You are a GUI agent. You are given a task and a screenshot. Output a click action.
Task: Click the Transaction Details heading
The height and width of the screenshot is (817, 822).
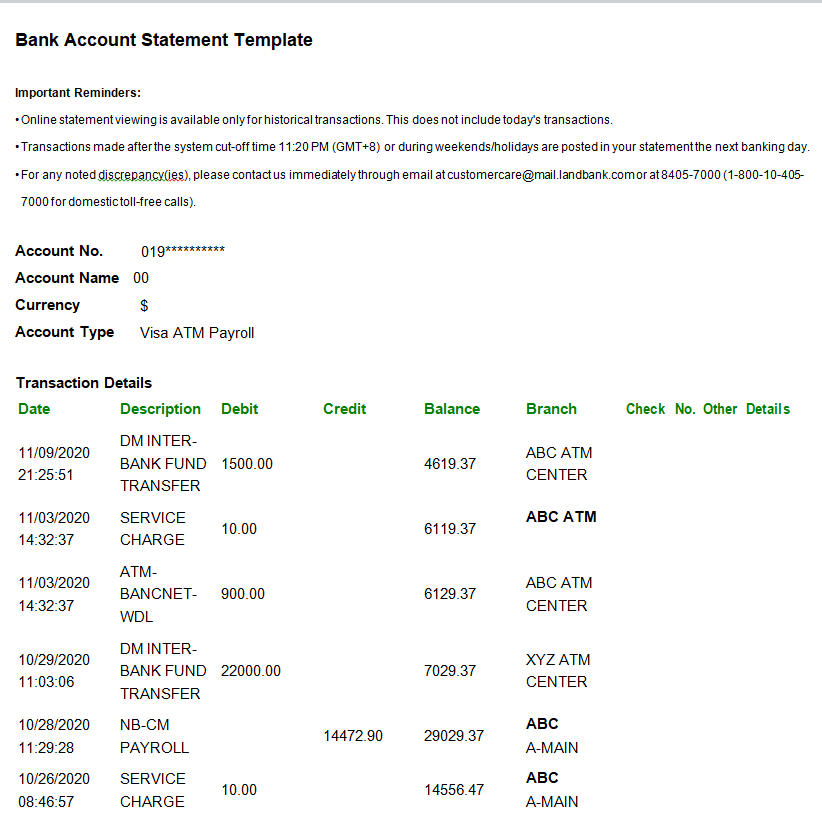click(x=84, y=383)
